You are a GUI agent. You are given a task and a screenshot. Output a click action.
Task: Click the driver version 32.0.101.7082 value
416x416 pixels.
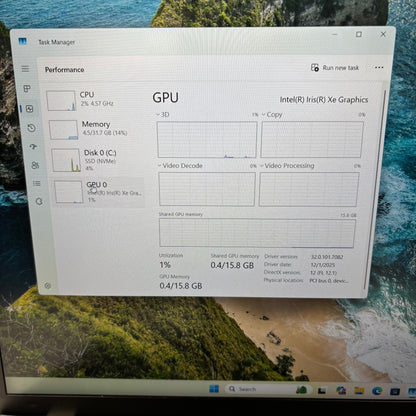point(327,257)
